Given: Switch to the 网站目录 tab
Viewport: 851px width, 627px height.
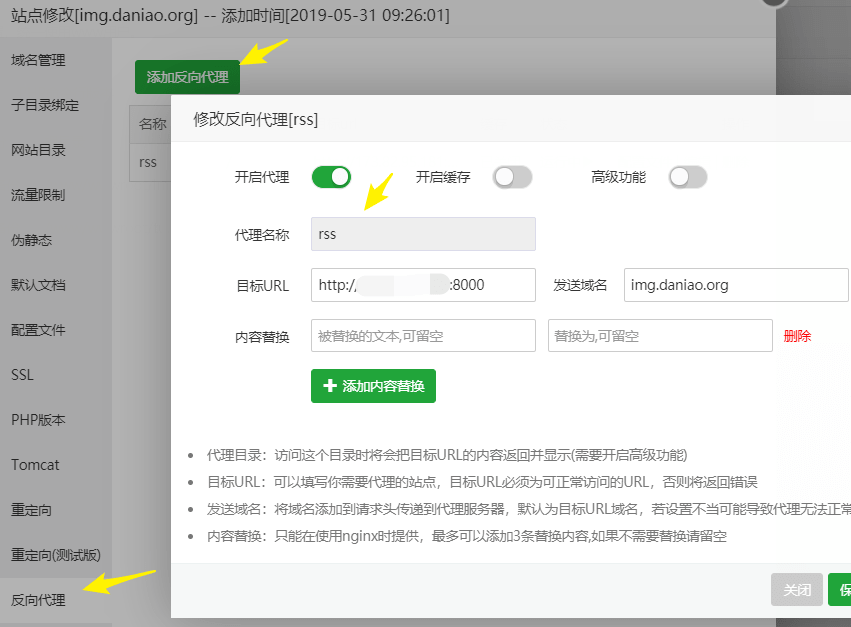Looking at the screenshot, I should [38, 150].
